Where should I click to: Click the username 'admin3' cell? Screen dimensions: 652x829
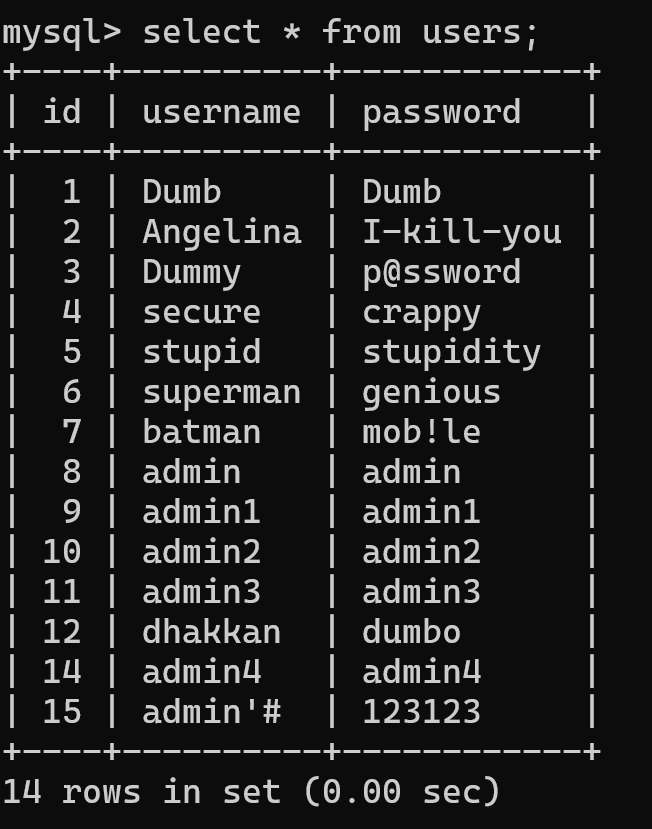point(201,591)
